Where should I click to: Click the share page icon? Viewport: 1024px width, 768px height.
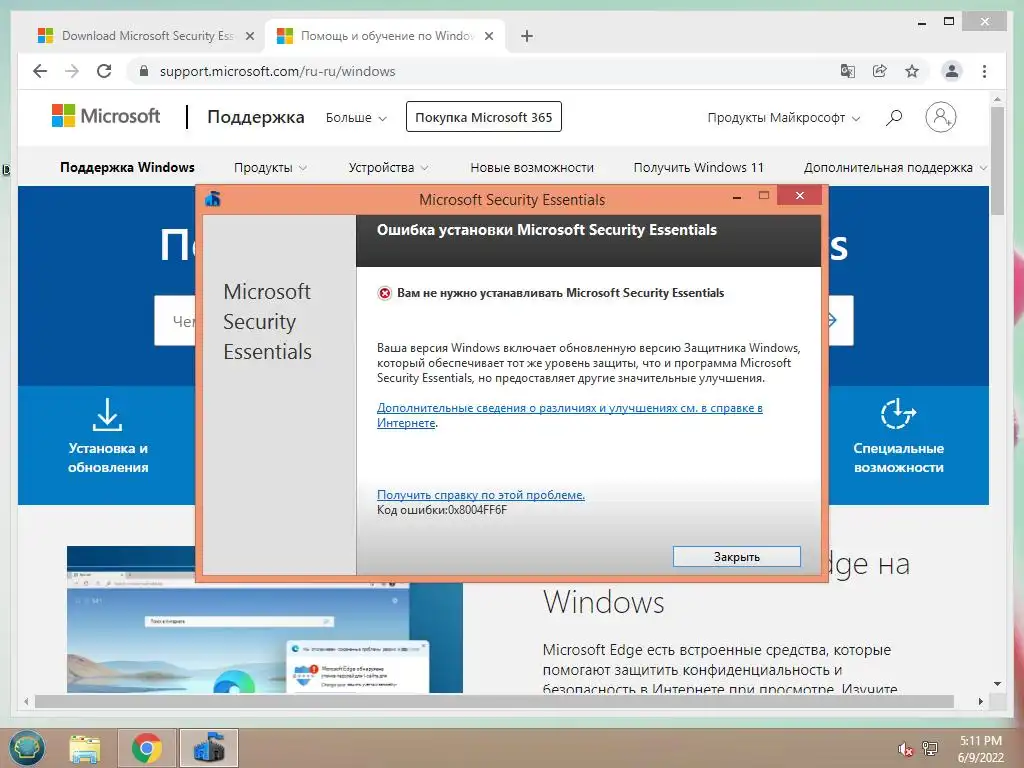click(x=880, y=71)
